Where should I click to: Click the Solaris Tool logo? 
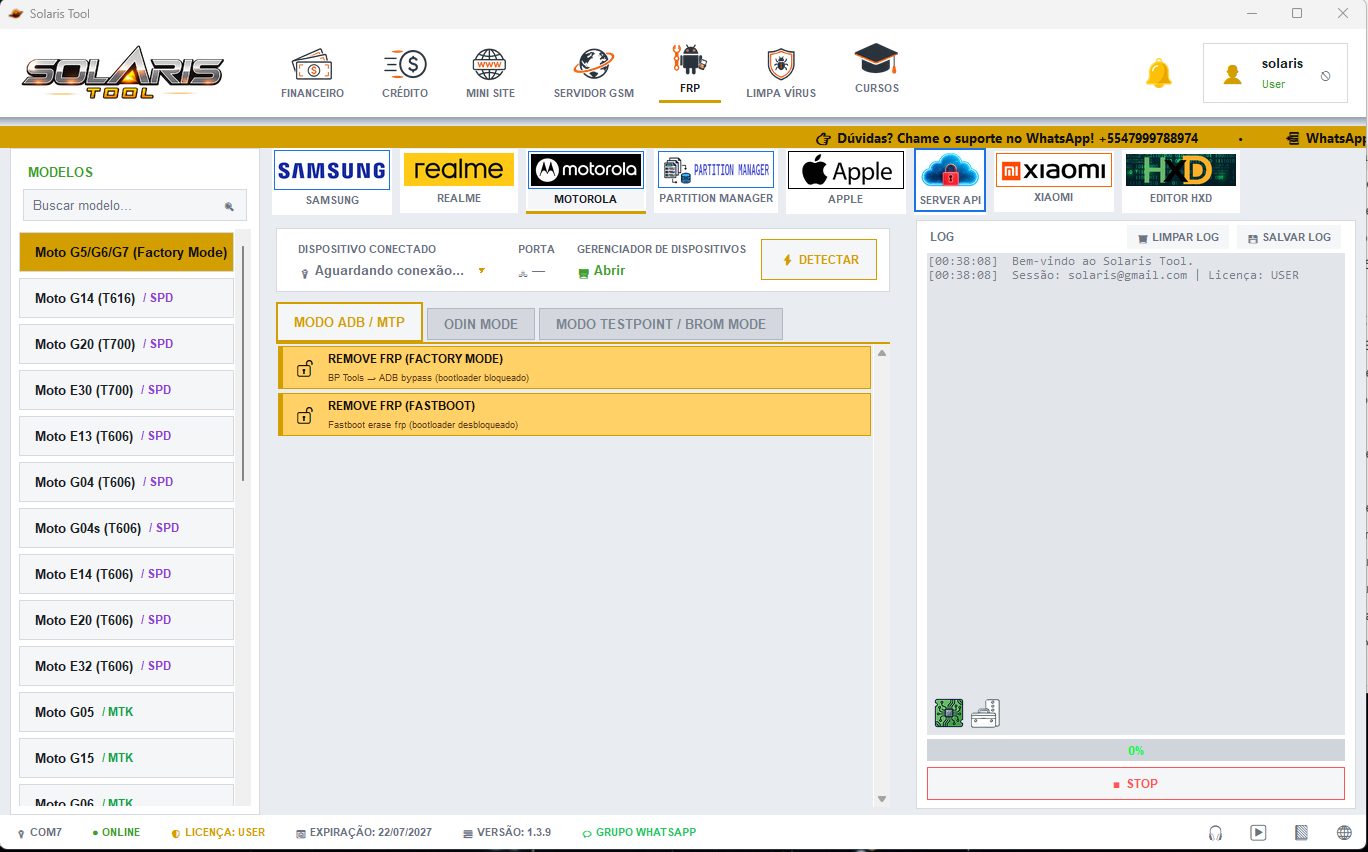(x=124, y=73)
